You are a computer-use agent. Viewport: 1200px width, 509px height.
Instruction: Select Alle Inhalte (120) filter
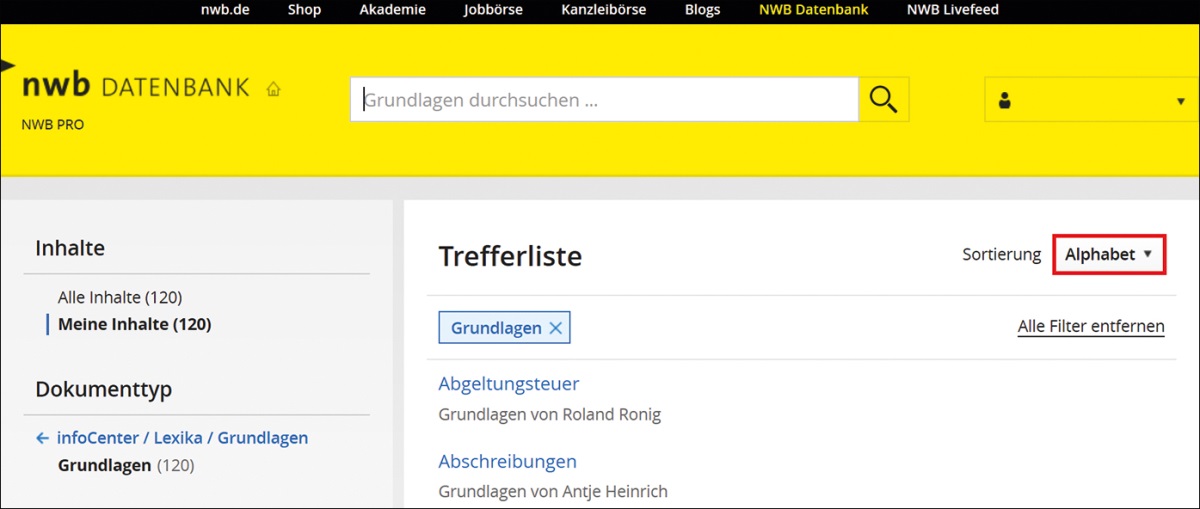point(120,298)
